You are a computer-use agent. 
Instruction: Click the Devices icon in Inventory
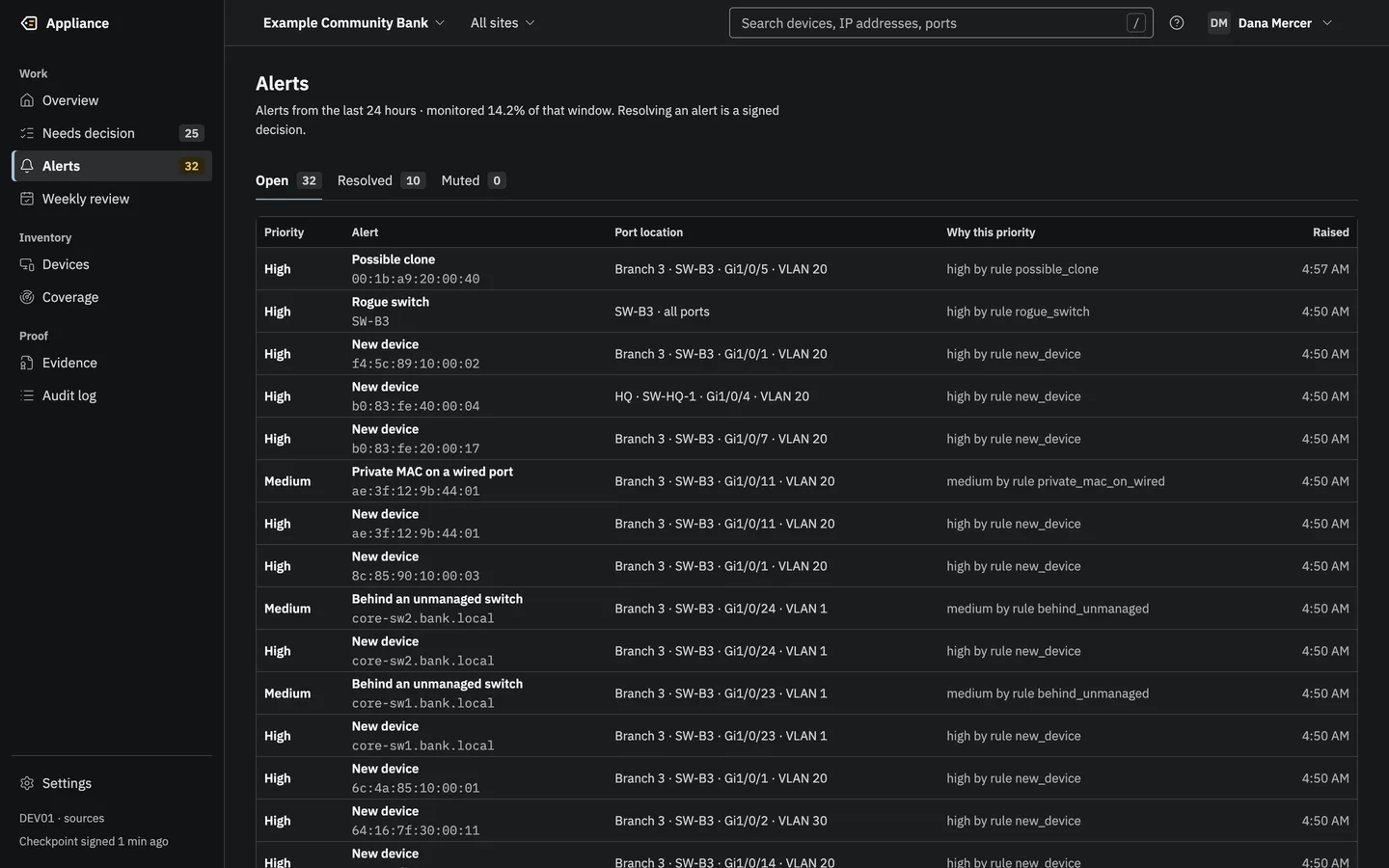(27, 264)
